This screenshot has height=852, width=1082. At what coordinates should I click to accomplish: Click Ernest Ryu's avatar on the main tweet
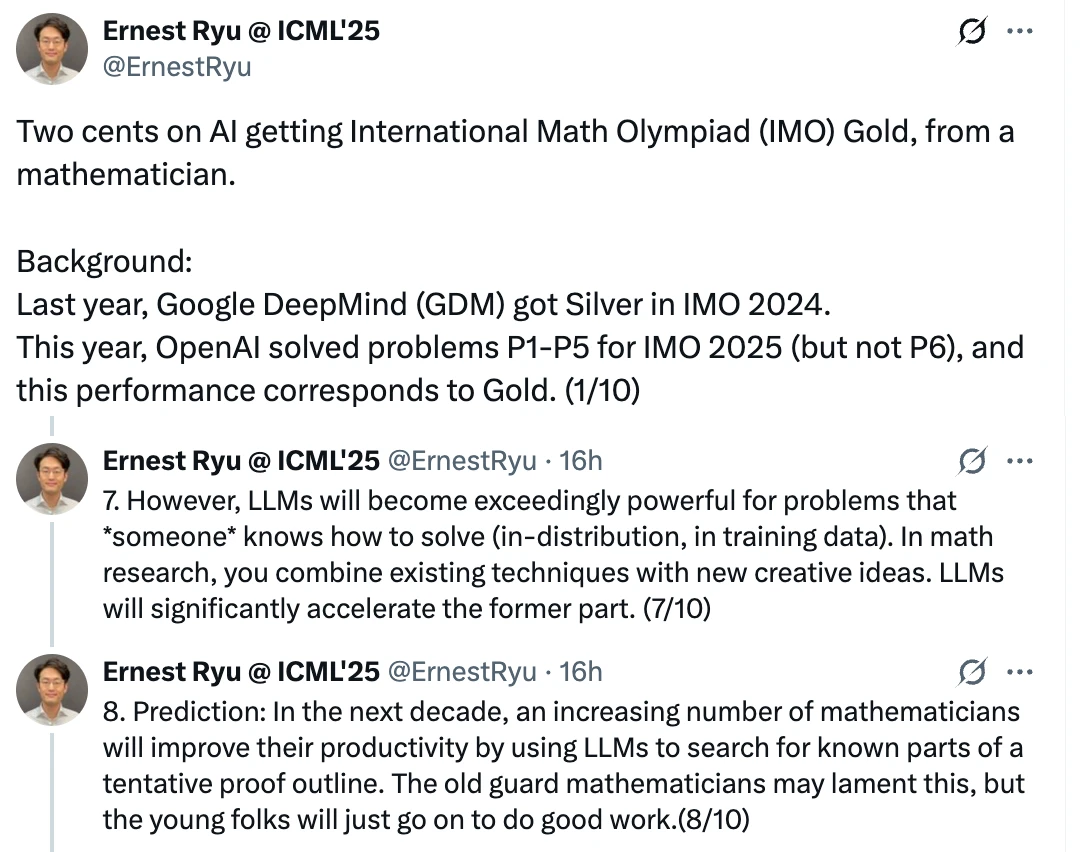[53, 49]
